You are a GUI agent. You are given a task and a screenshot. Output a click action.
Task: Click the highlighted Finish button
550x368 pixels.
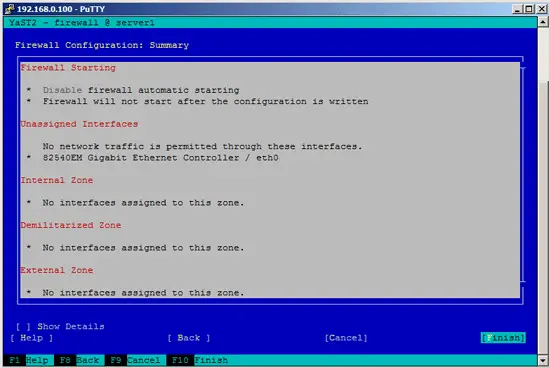503,338
